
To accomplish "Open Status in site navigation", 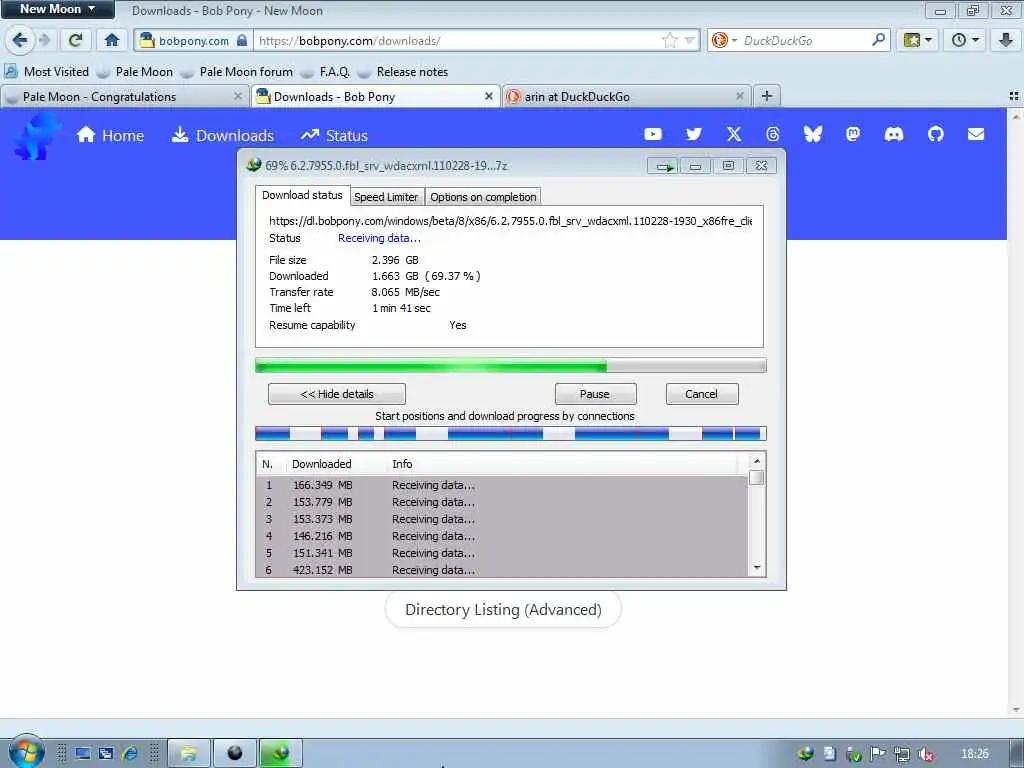I will pos(334,135).
